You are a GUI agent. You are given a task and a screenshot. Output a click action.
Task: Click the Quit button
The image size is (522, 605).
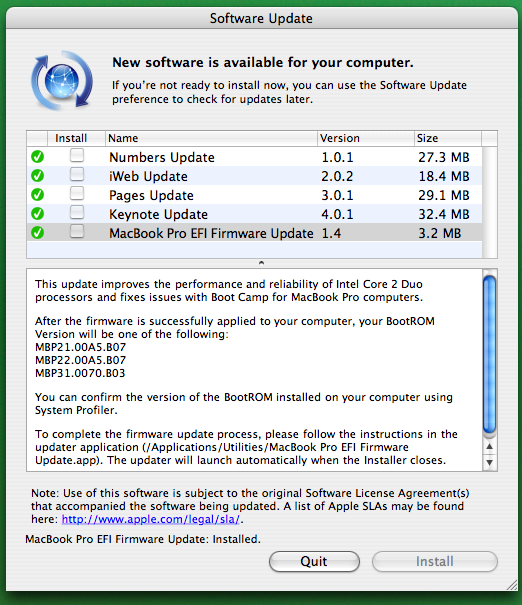[314, 561]
